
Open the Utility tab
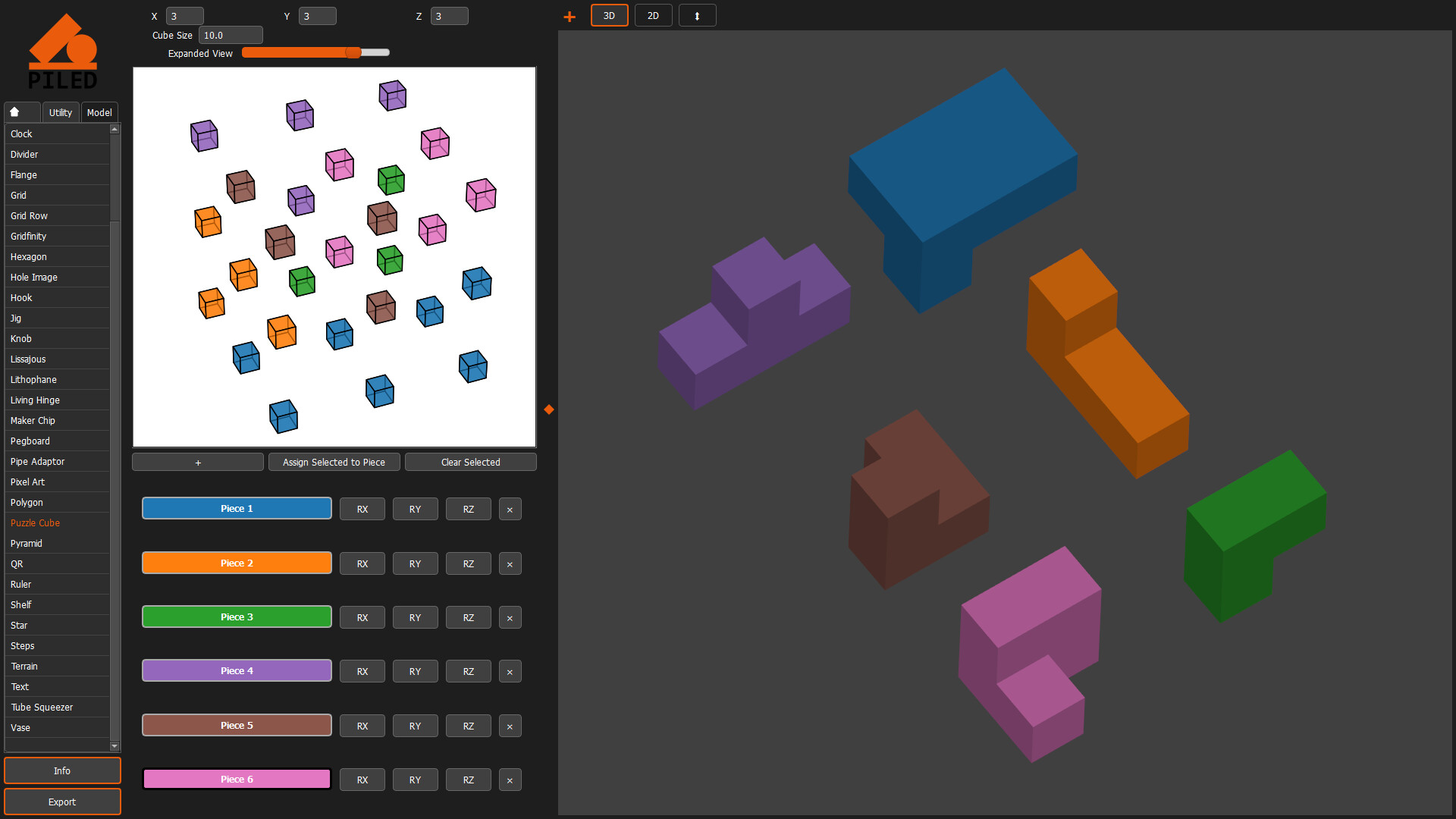pyautogui.click(x=61, y=112)
